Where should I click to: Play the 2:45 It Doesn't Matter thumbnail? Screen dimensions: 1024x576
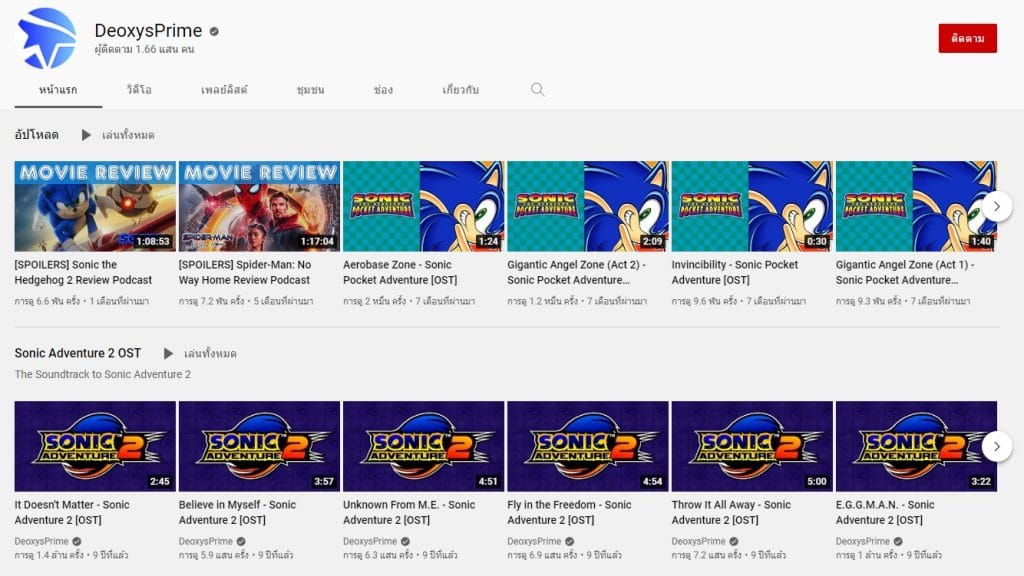click(x=95, y=446)
